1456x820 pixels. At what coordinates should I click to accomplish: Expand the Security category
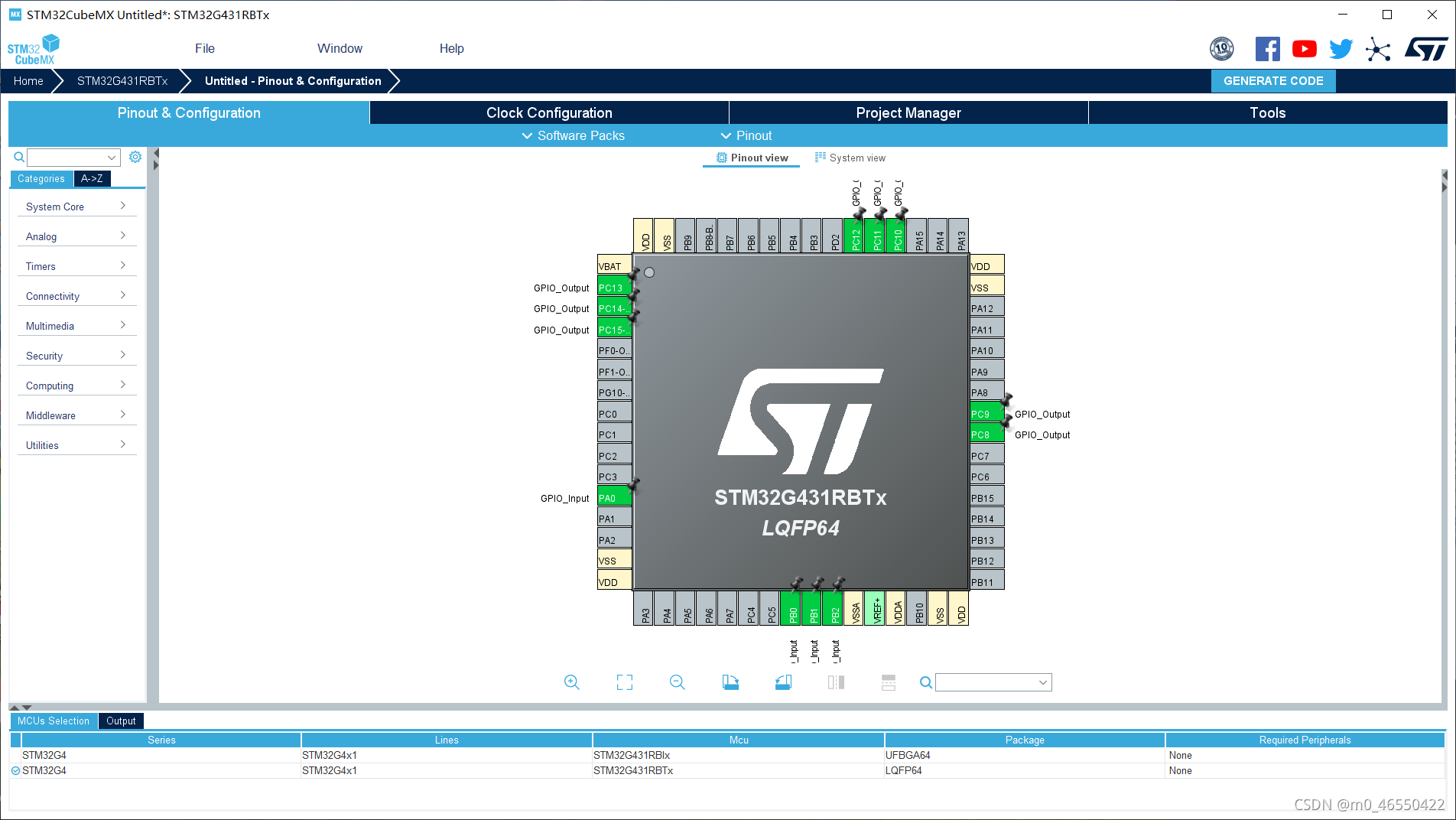76,356
